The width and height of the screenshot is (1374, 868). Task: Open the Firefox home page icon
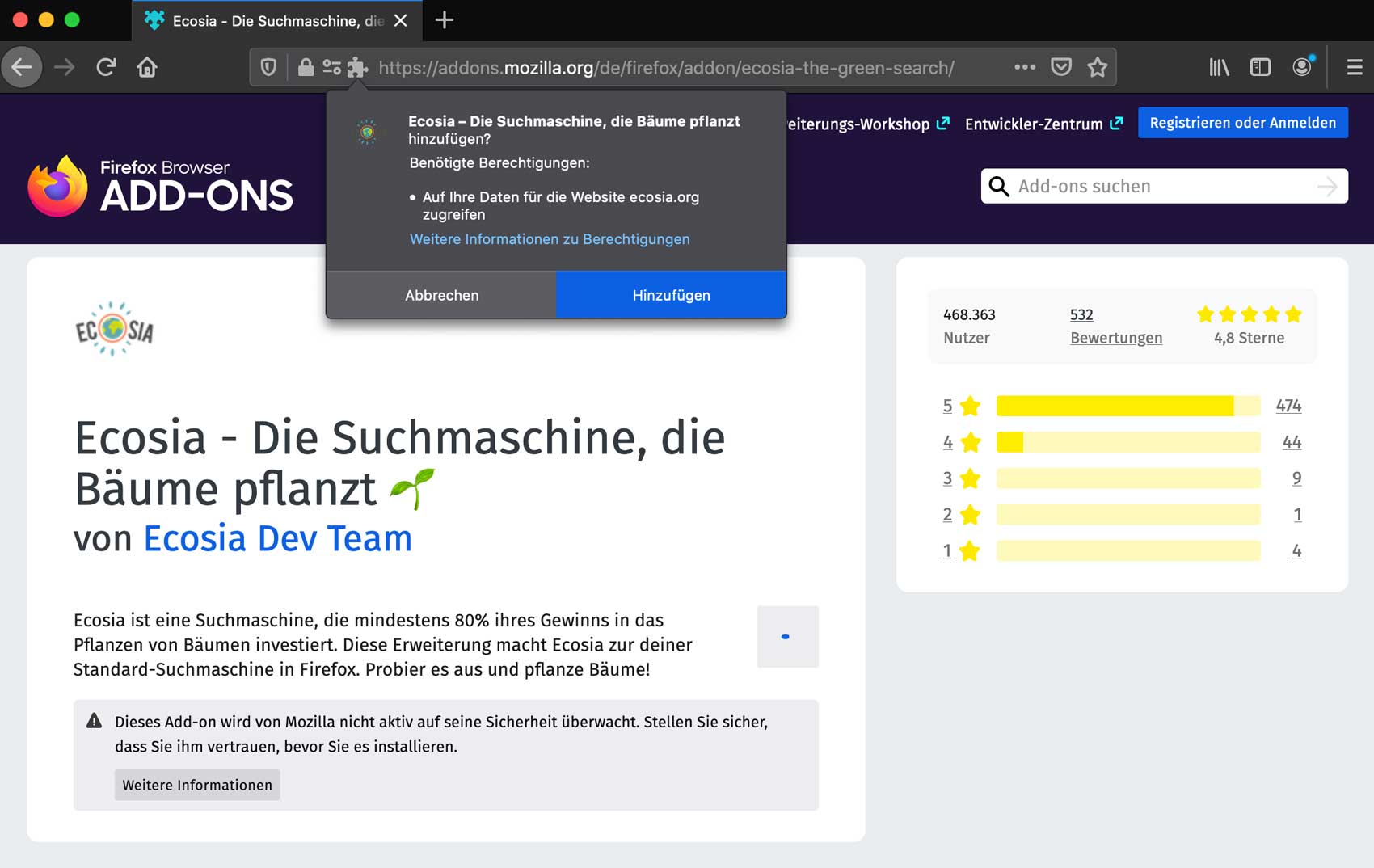tap(147, 67)
